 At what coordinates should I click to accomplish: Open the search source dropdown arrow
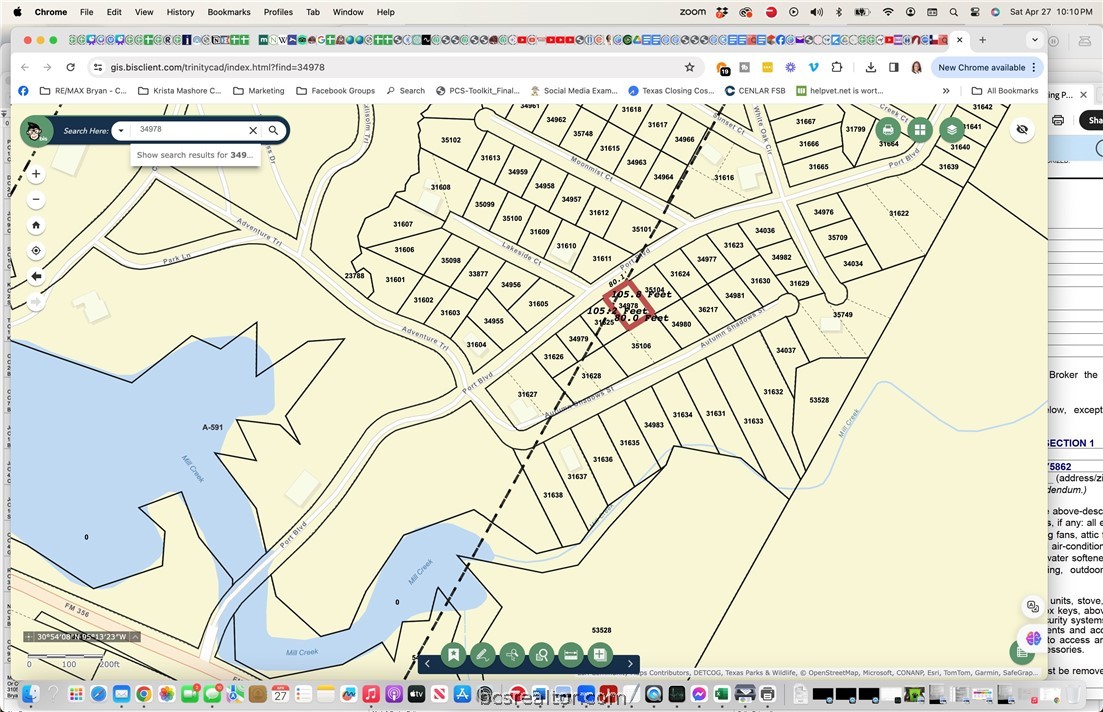pyautogui.click(x=121, y=130)
